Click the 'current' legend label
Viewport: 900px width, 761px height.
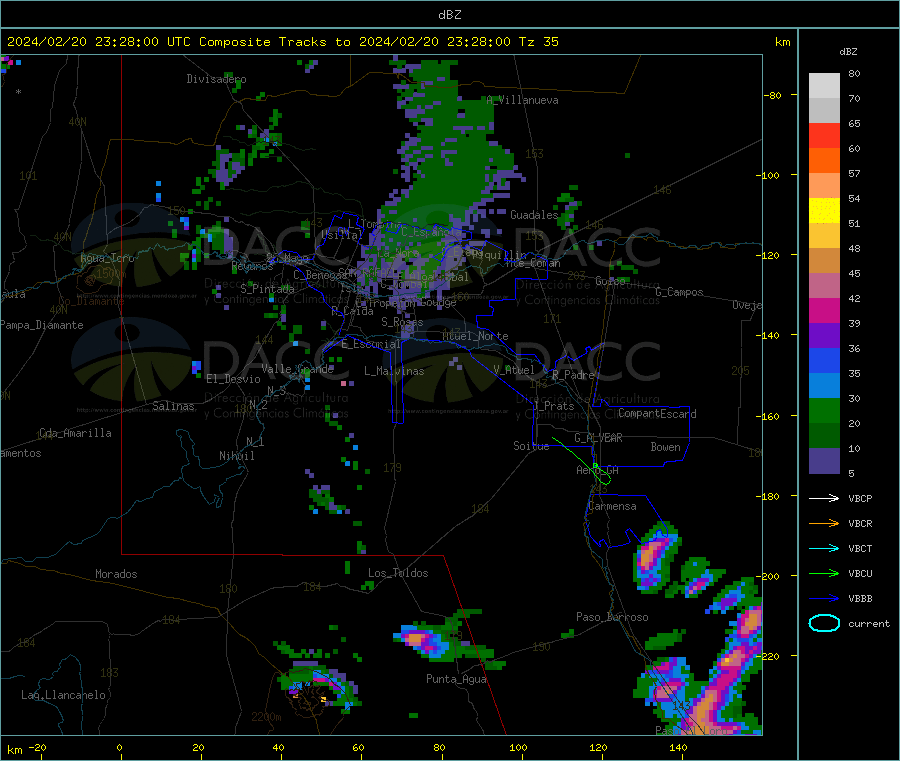click(x=869, y=624)
